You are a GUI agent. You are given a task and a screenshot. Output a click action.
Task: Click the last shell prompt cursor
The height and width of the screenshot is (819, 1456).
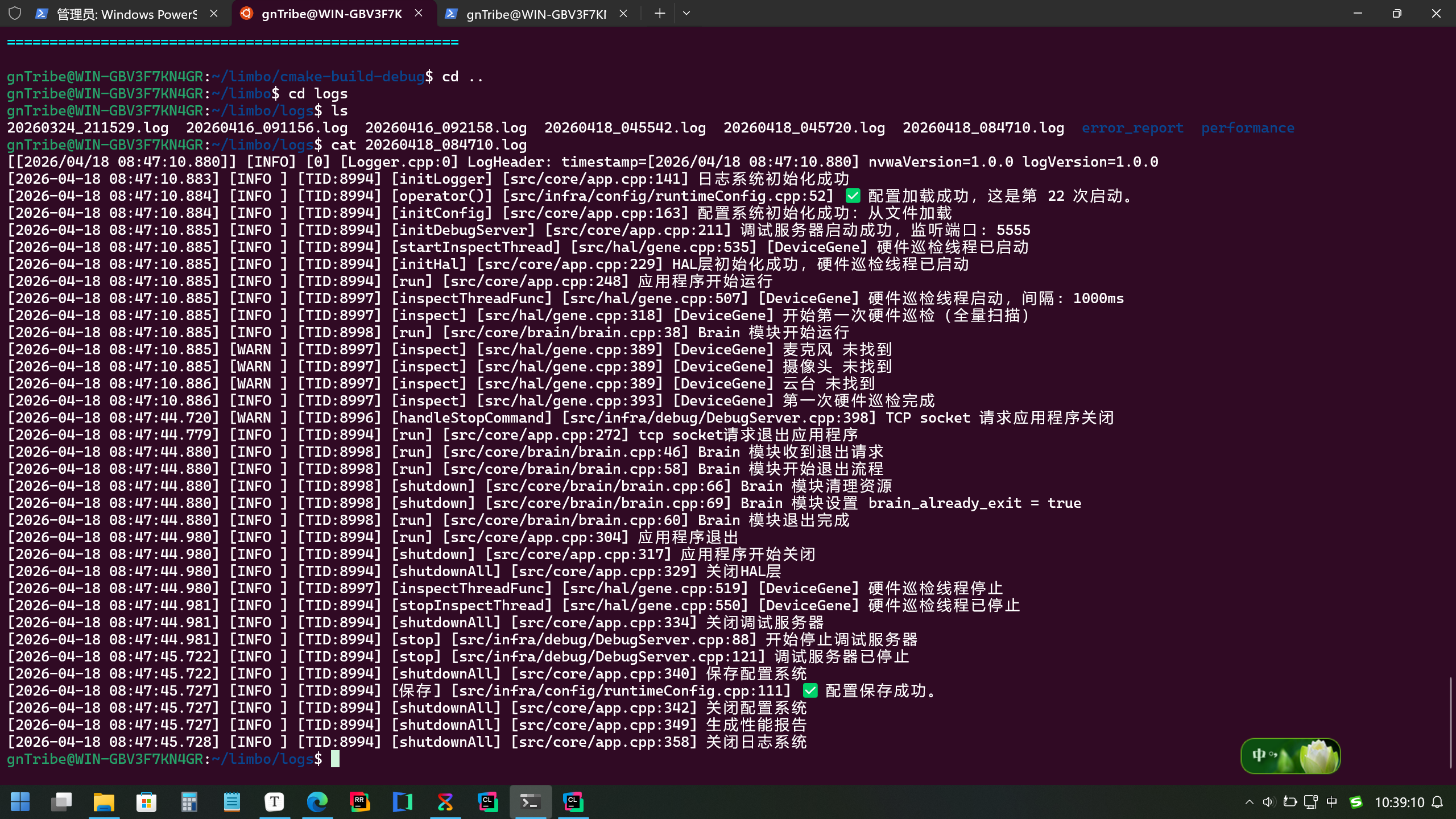pyautogui.click(x=336, y=759)
